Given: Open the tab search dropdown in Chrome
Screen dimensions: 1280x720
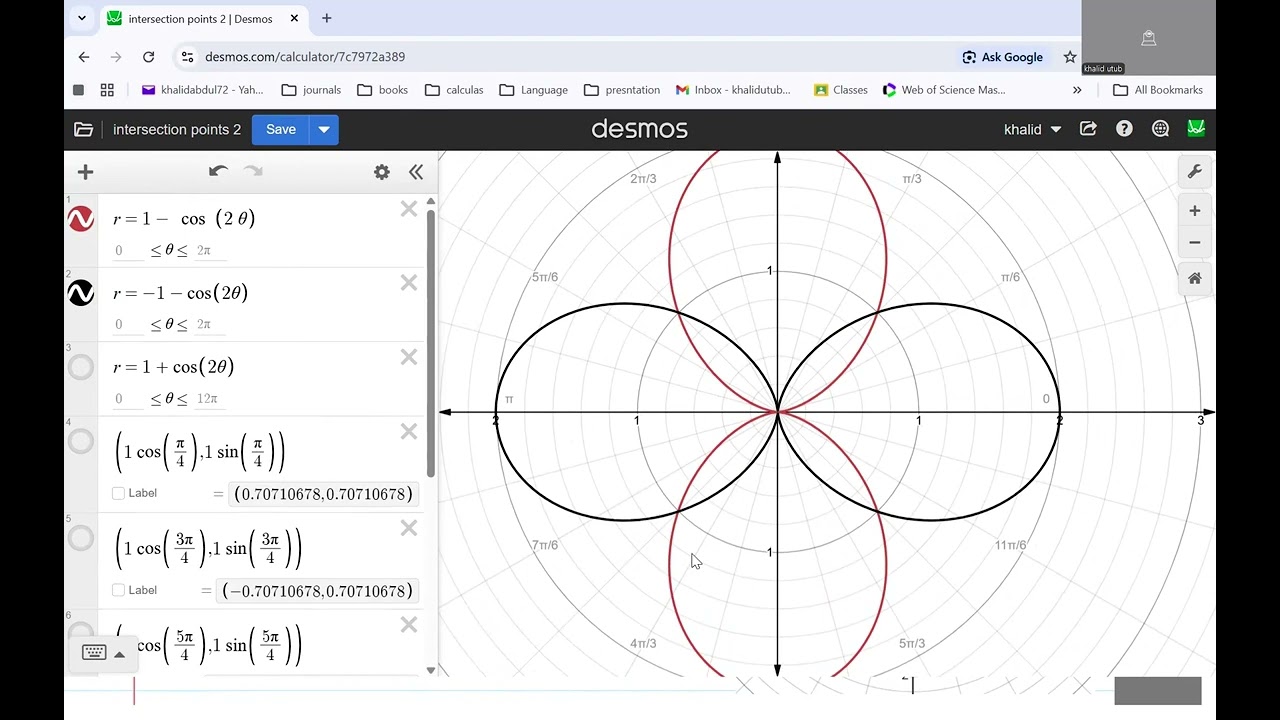Looking at the screenshot, I should click(x=82, y=18).
